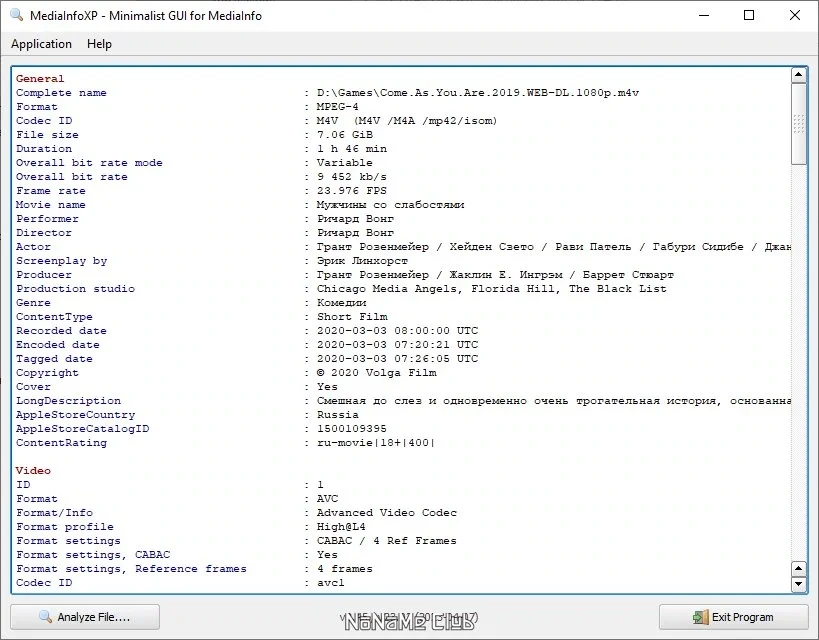Close the MediaInfoXP window
This screenshot has width=819, height=640.
795,15
